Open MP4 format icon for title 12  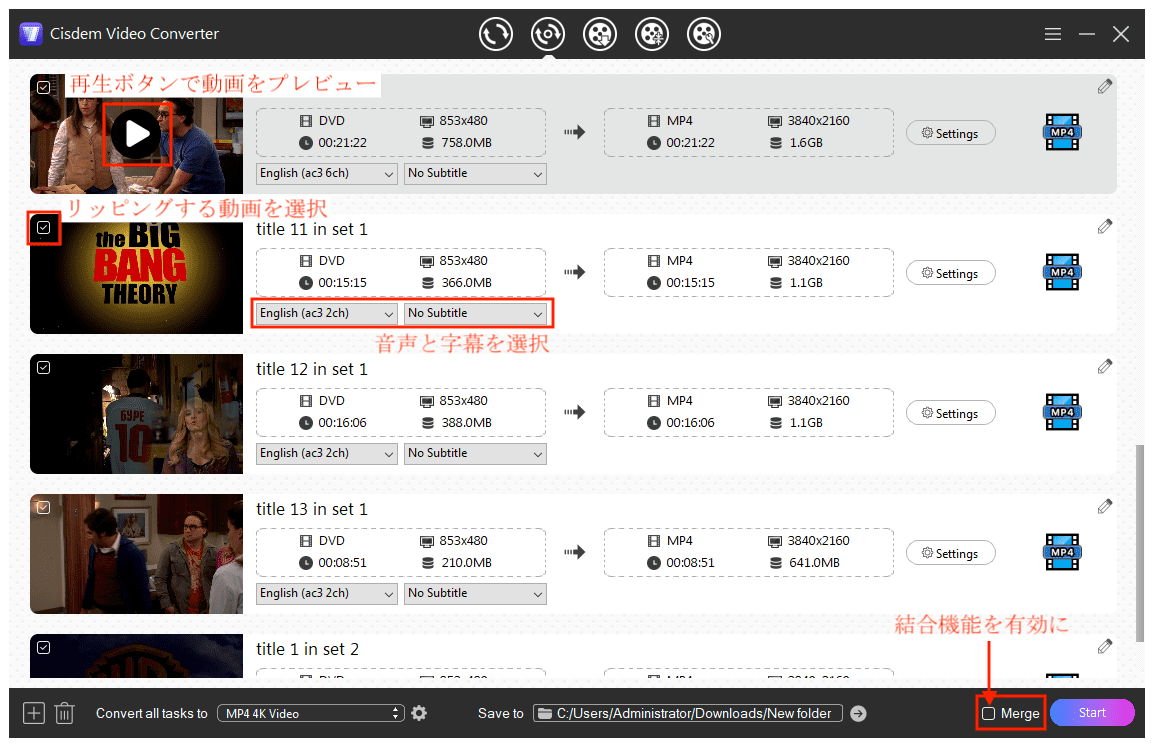[x=1062, y=412]
